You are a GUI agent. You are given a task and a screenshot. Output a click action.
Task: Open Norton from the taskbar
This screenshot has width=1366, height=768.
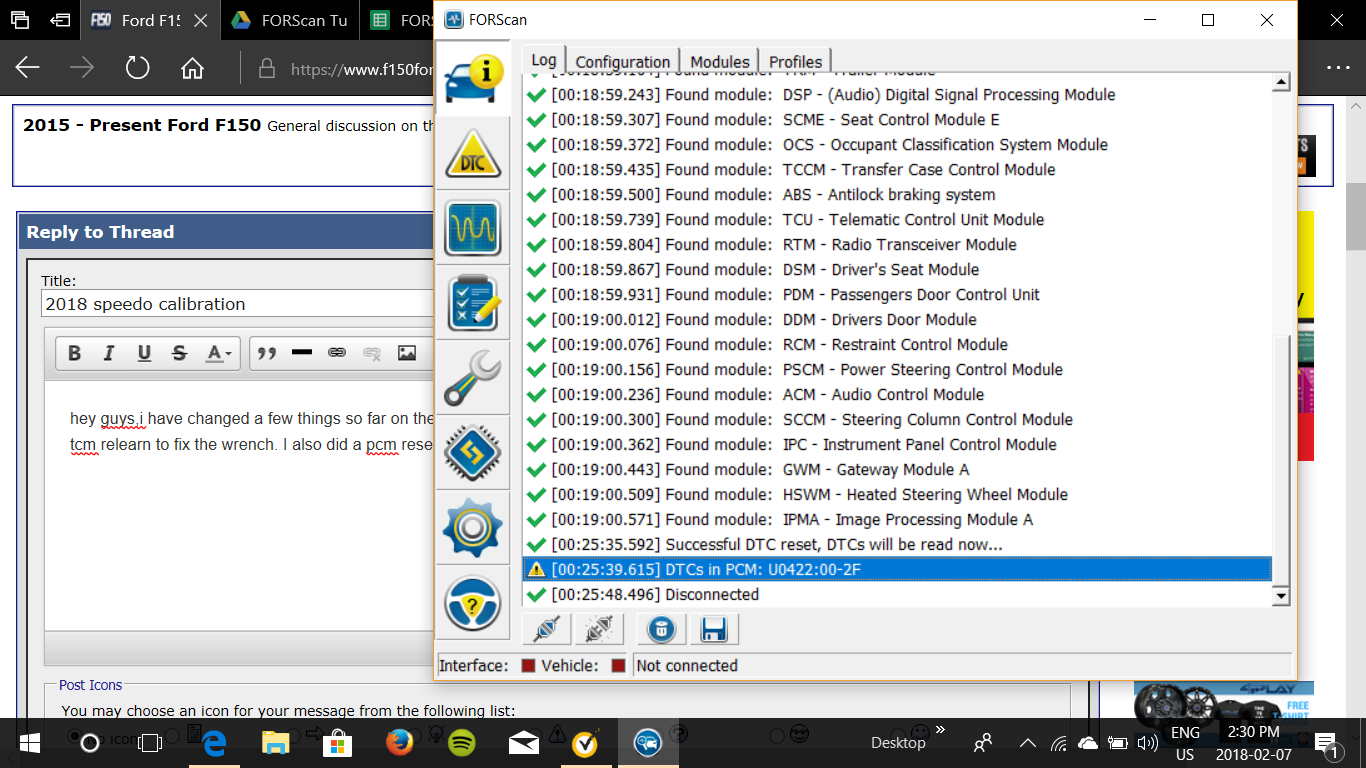coord(586,743)
